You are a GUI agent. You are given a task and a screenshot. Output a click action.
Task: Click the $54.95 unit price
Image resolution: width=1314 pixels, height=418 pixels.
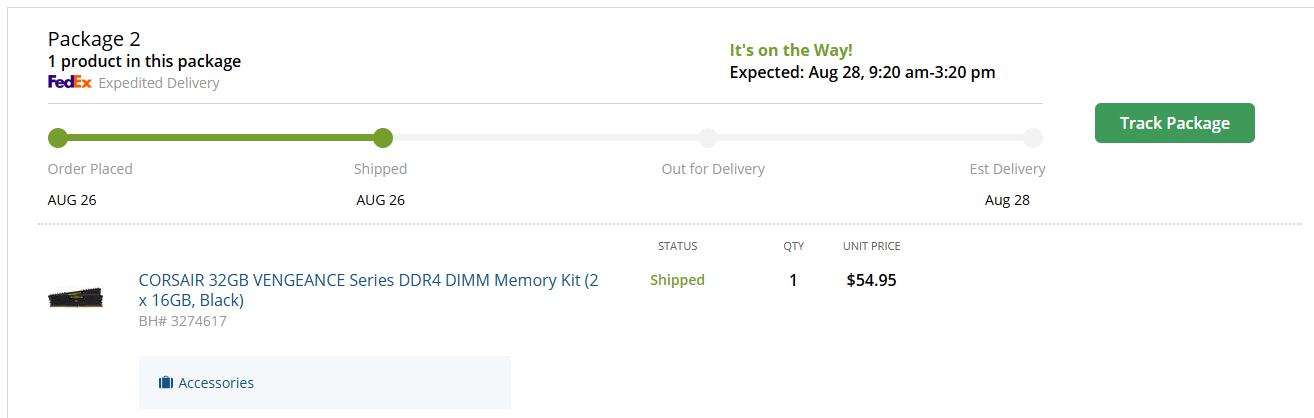871,280
